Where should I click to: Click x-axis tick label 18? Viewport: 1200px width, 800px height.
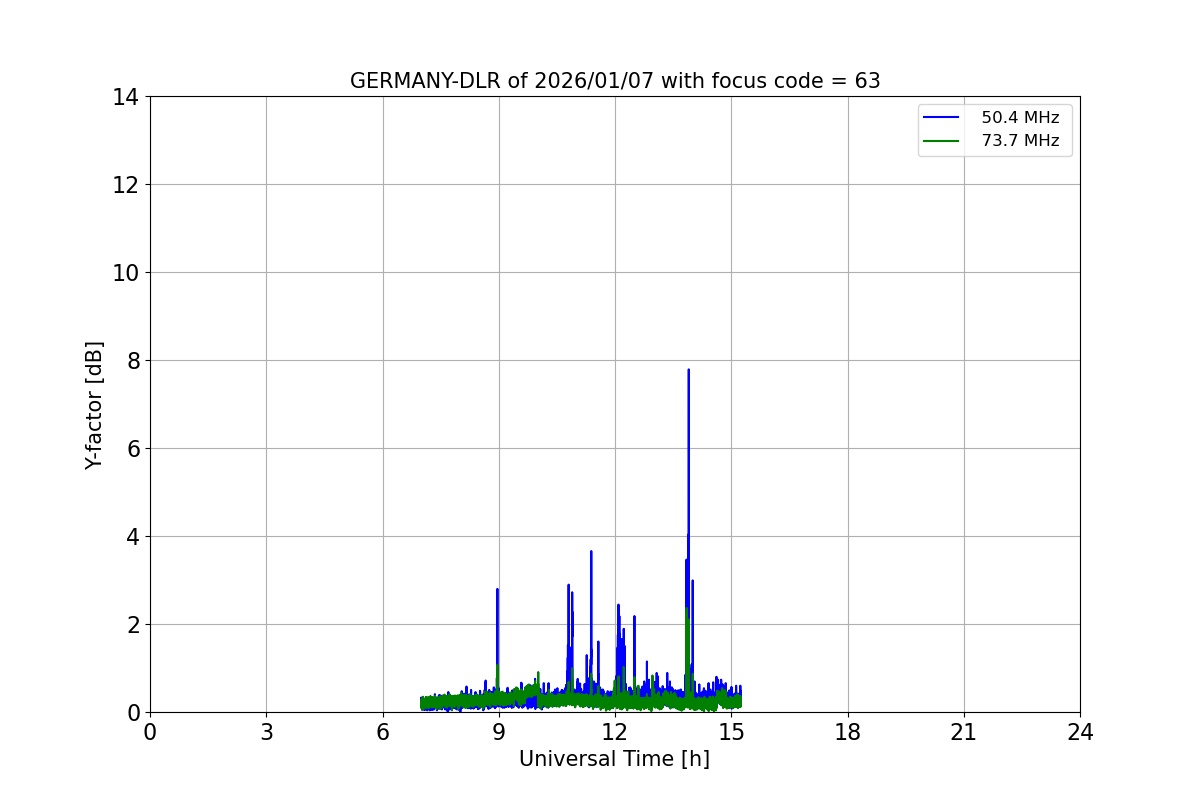click(848, 732)
